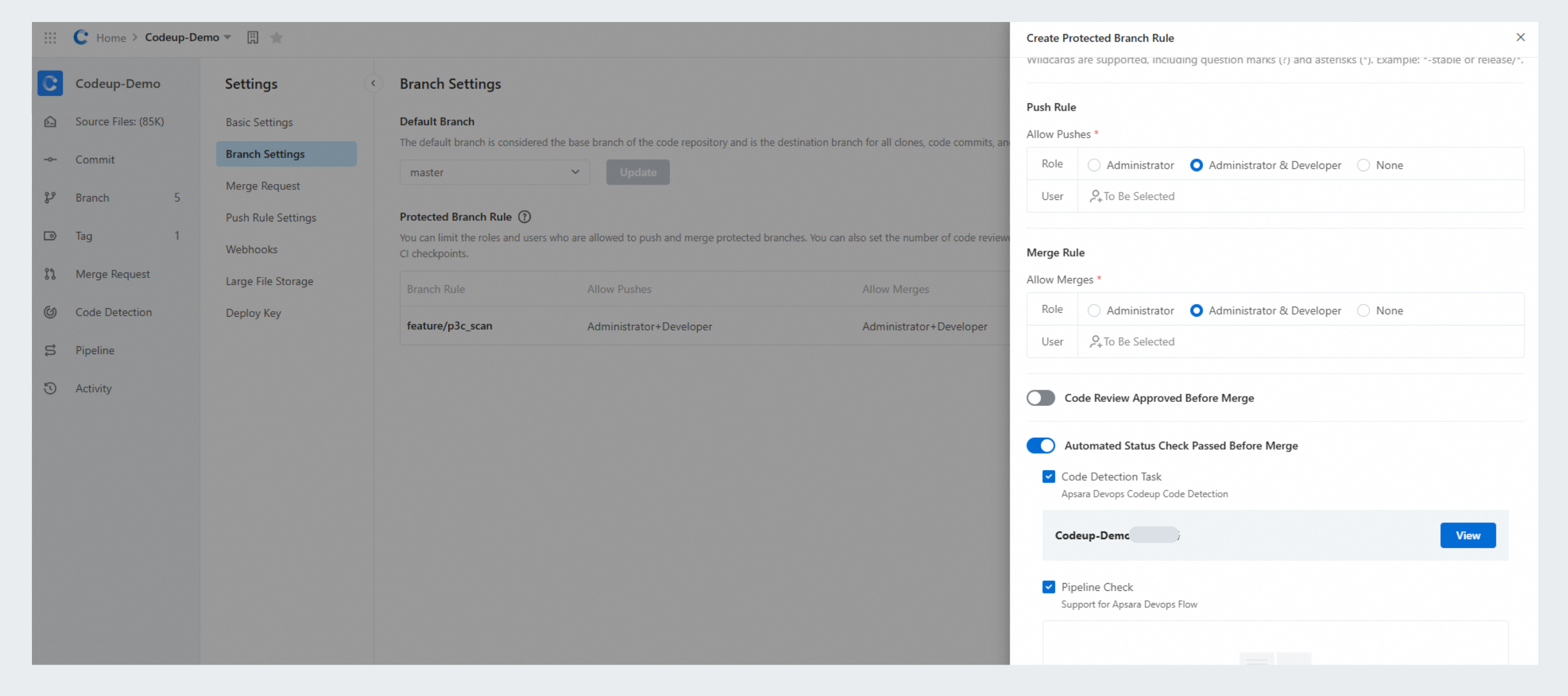Enable Code Review Approved Before Merge toggle
This screenshot has width=1568, height=696.
[x=1040, y=398]
